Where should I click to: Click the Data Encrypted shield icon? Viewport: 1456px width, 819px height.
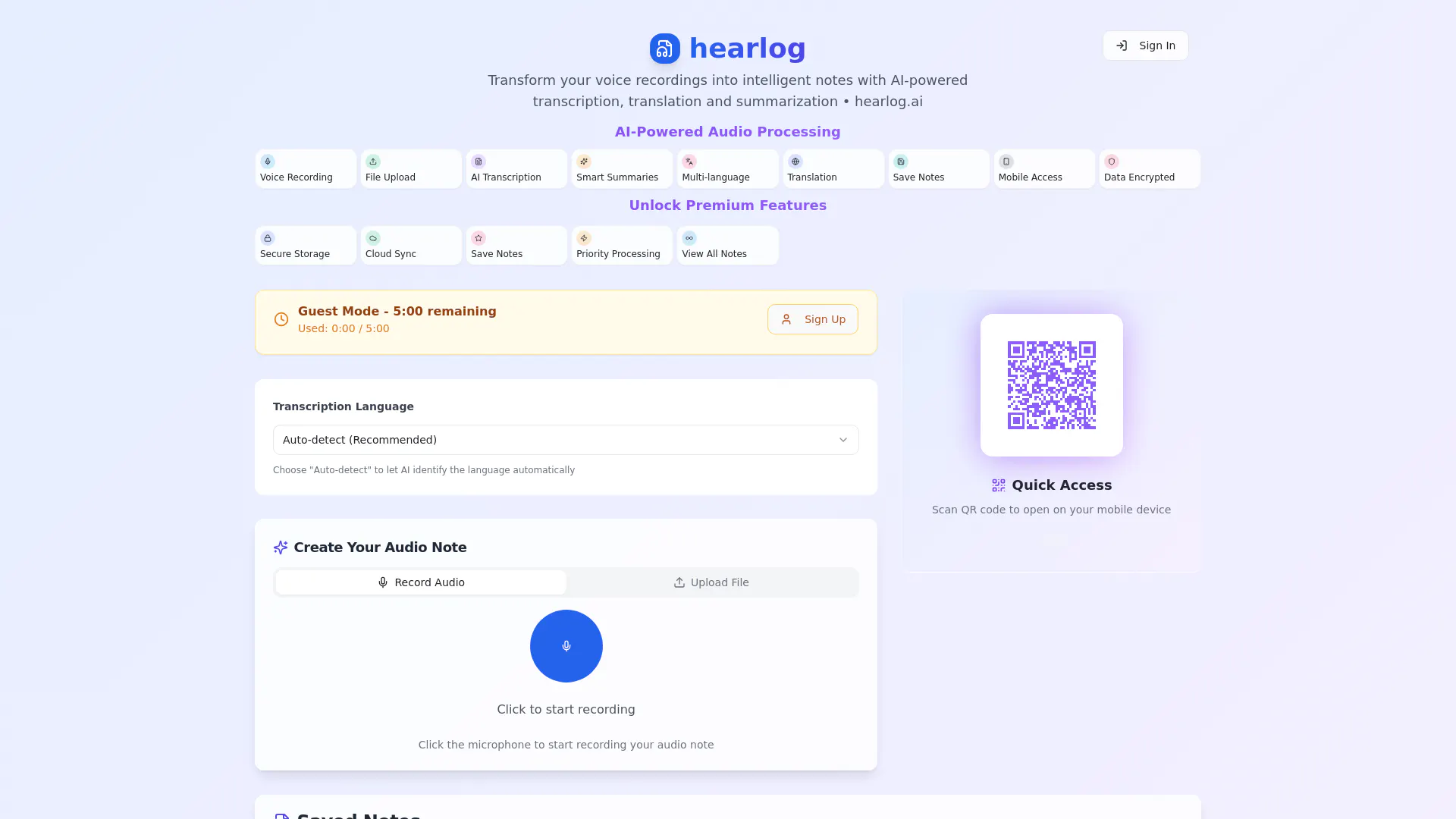pyautogui.click(x=1111, y=162)
